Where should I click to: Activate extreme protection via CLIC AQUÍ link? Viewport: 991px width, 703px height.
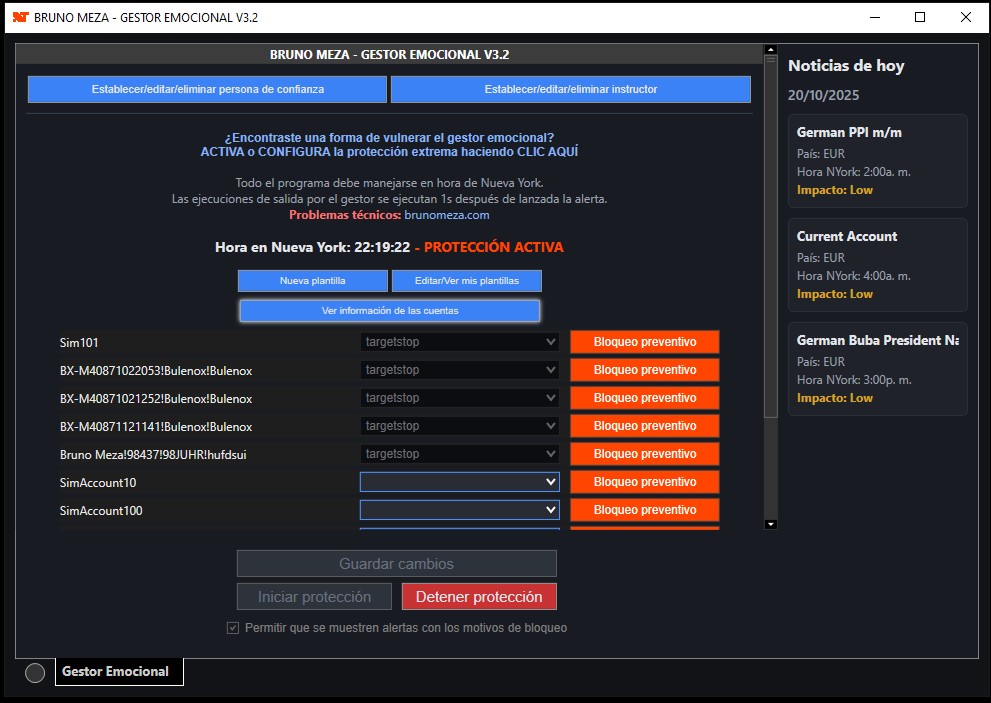[x=389, y=152]
